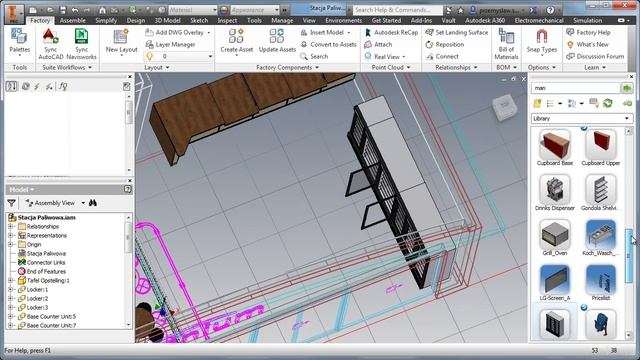Open the Palettes tool
This screenshot has height=360, width=640.
19,42
